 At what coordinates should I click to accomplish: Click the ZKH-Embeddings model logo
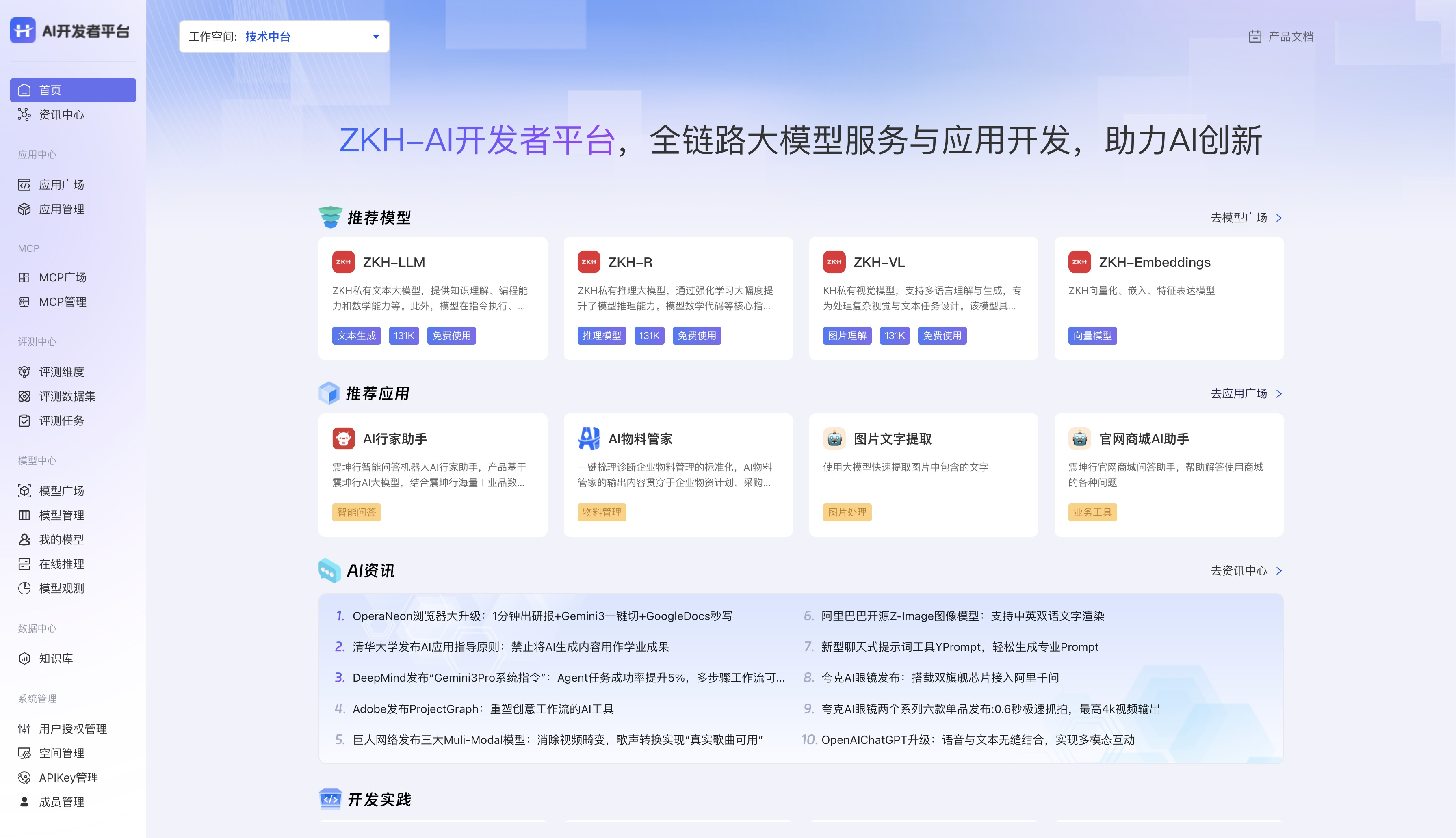click(1079, 262)
